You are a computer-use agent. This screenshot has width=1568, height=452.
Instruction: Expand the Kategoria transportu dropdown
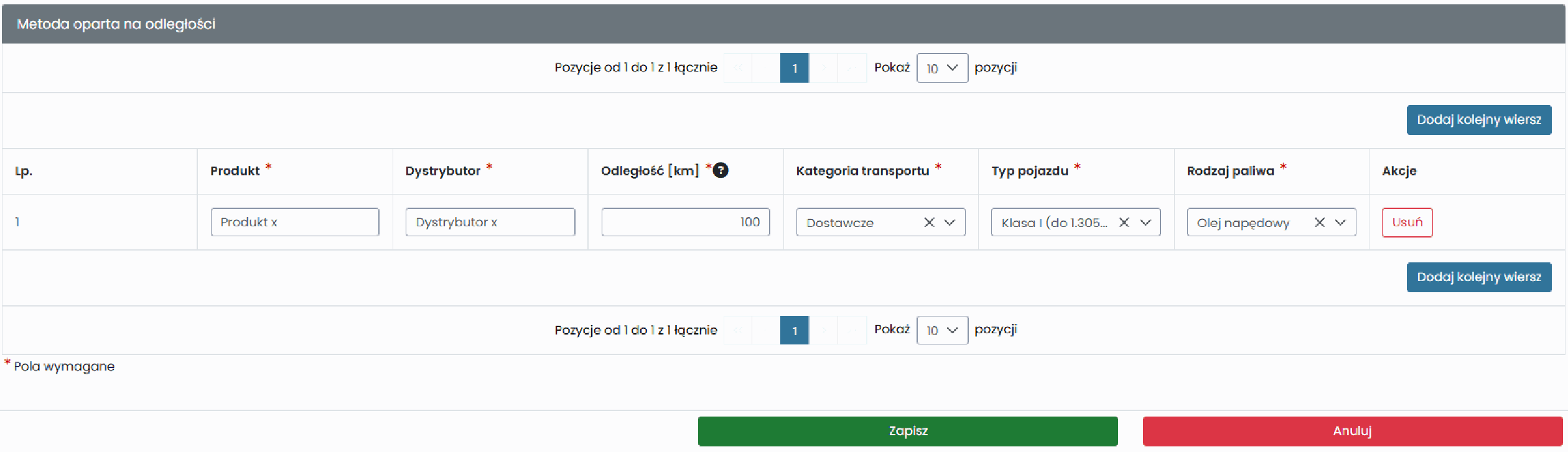pyautogui.click(x=950, y=223)
